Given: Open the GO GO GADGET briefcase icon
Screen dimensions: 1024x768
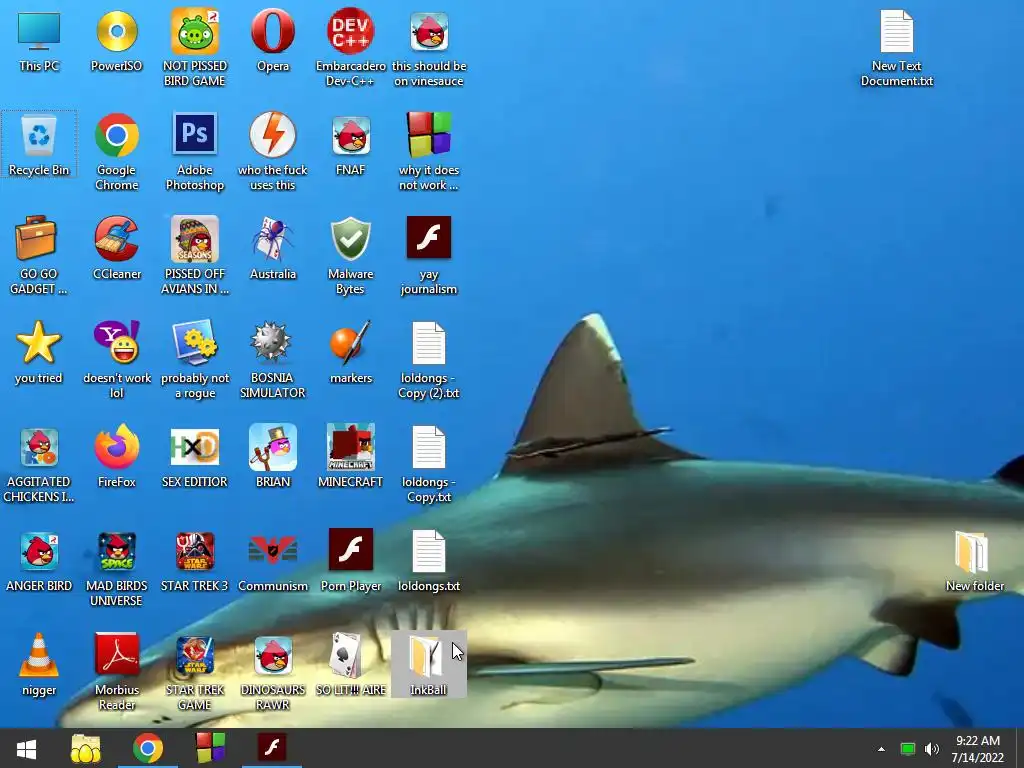Looking at the screenshot, I should click(39, 255).
